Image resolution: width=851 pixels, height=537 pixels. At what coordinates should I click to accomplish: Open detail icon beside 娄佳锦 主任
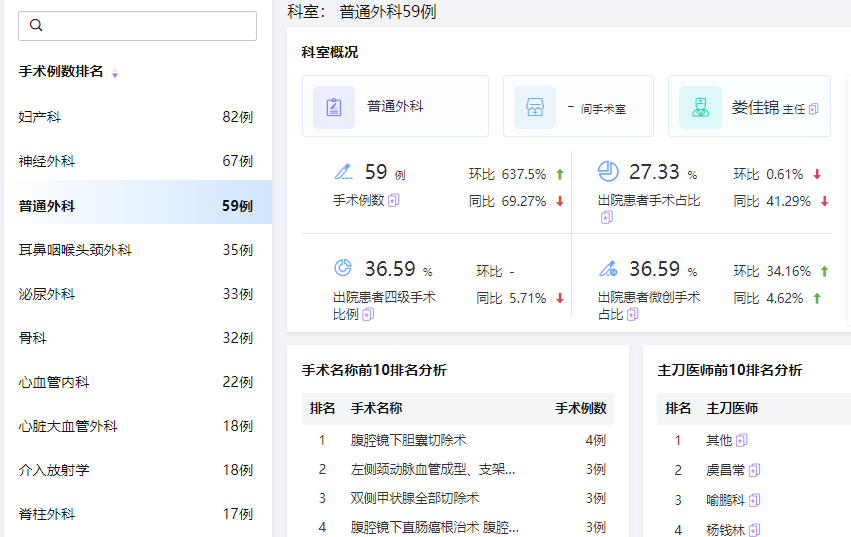click(x=813, y=109)
